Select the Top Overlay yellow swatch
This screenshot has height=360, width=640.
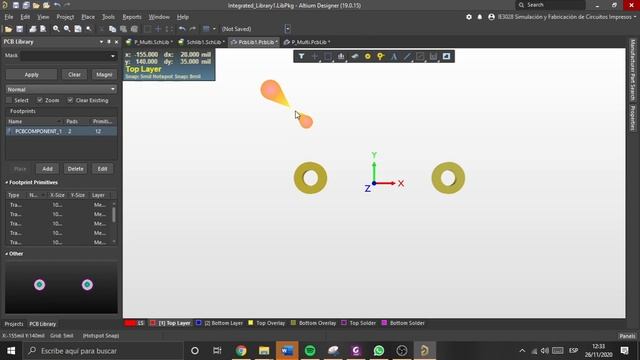[x=251, y=322]
